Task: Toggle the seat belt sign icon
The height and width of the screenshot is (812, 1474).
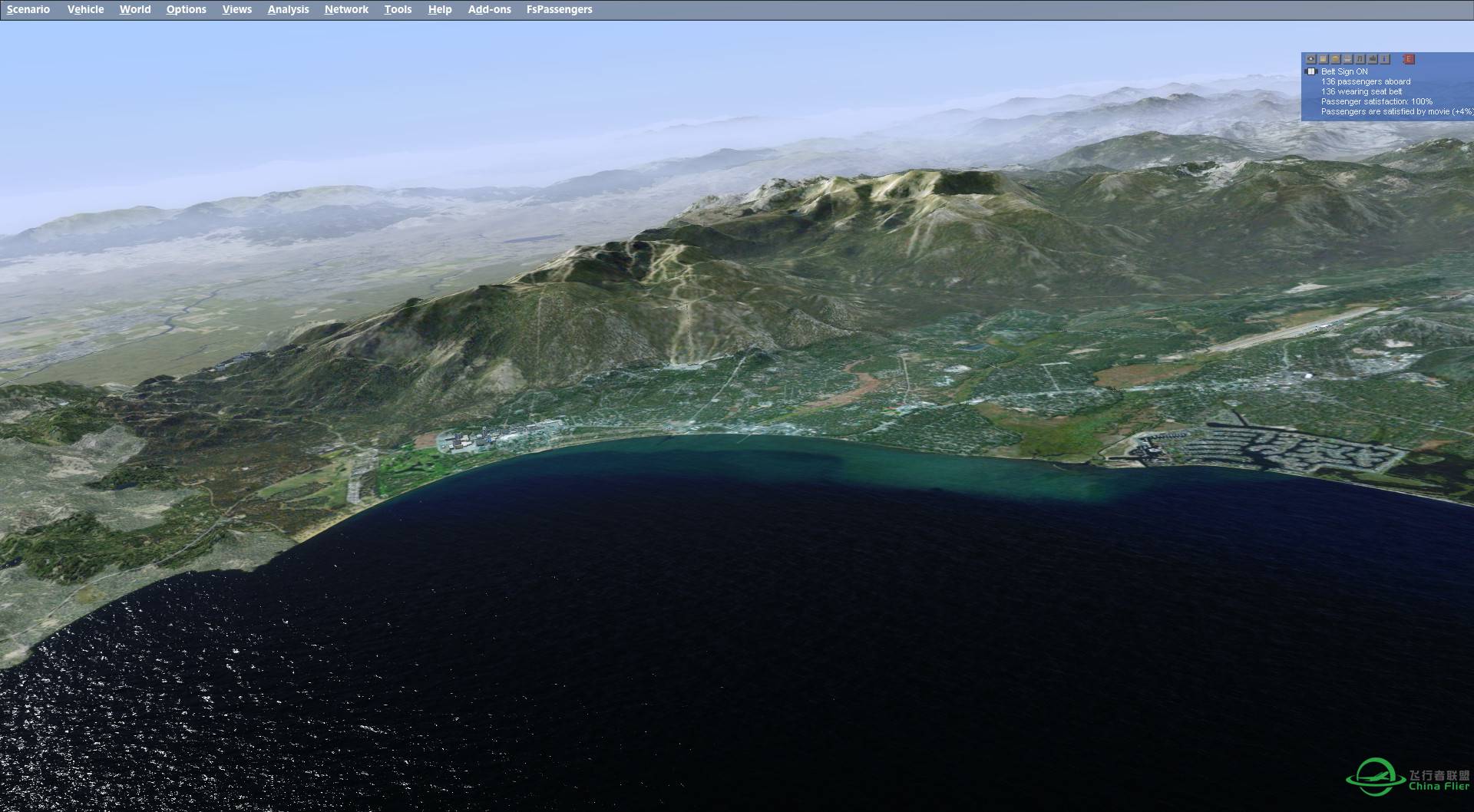Action: [x=1311, y=71]
